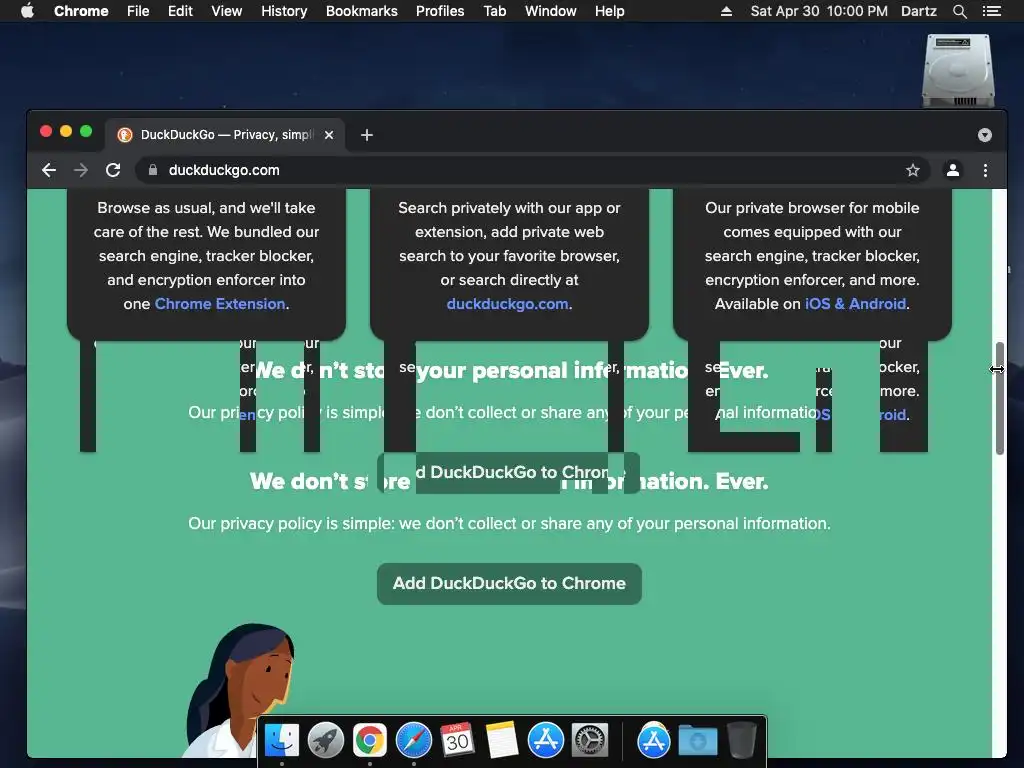Open the App Store icon beside Notes

point(546,741)
